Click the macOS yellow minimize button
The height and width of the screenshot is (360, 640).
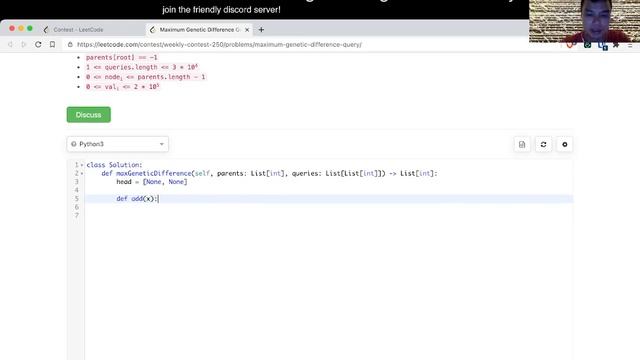[x=21, y=29]
